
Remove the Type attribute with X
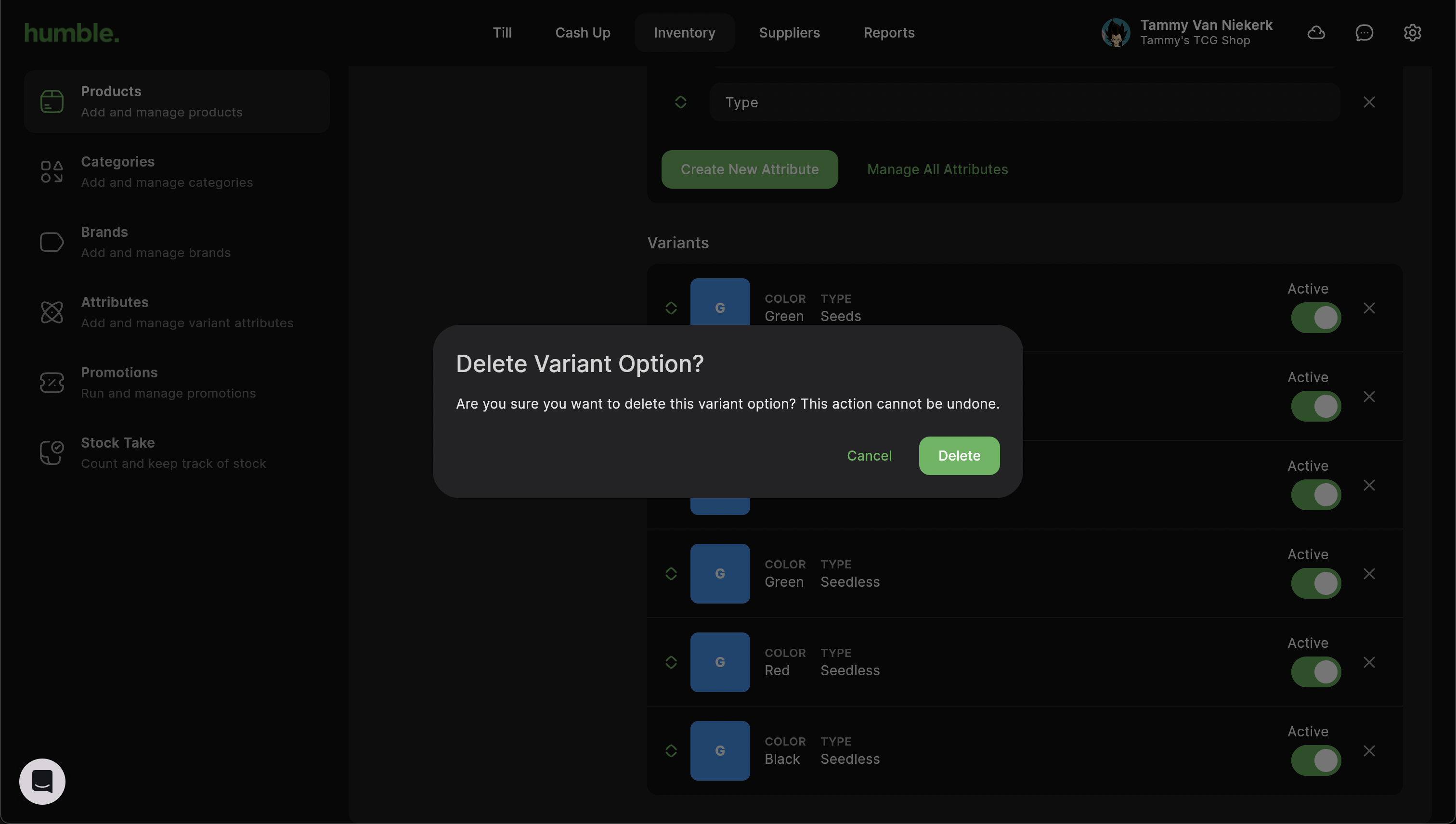1369,103
